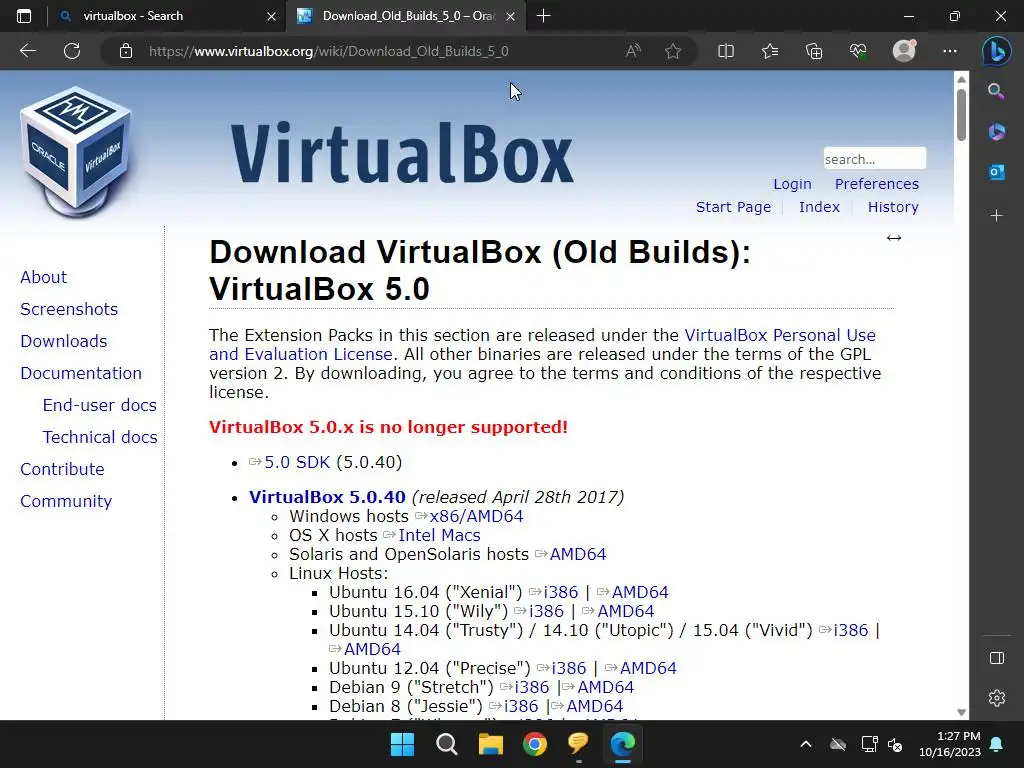Reload the page with the refresh icon

click(72, 51)
